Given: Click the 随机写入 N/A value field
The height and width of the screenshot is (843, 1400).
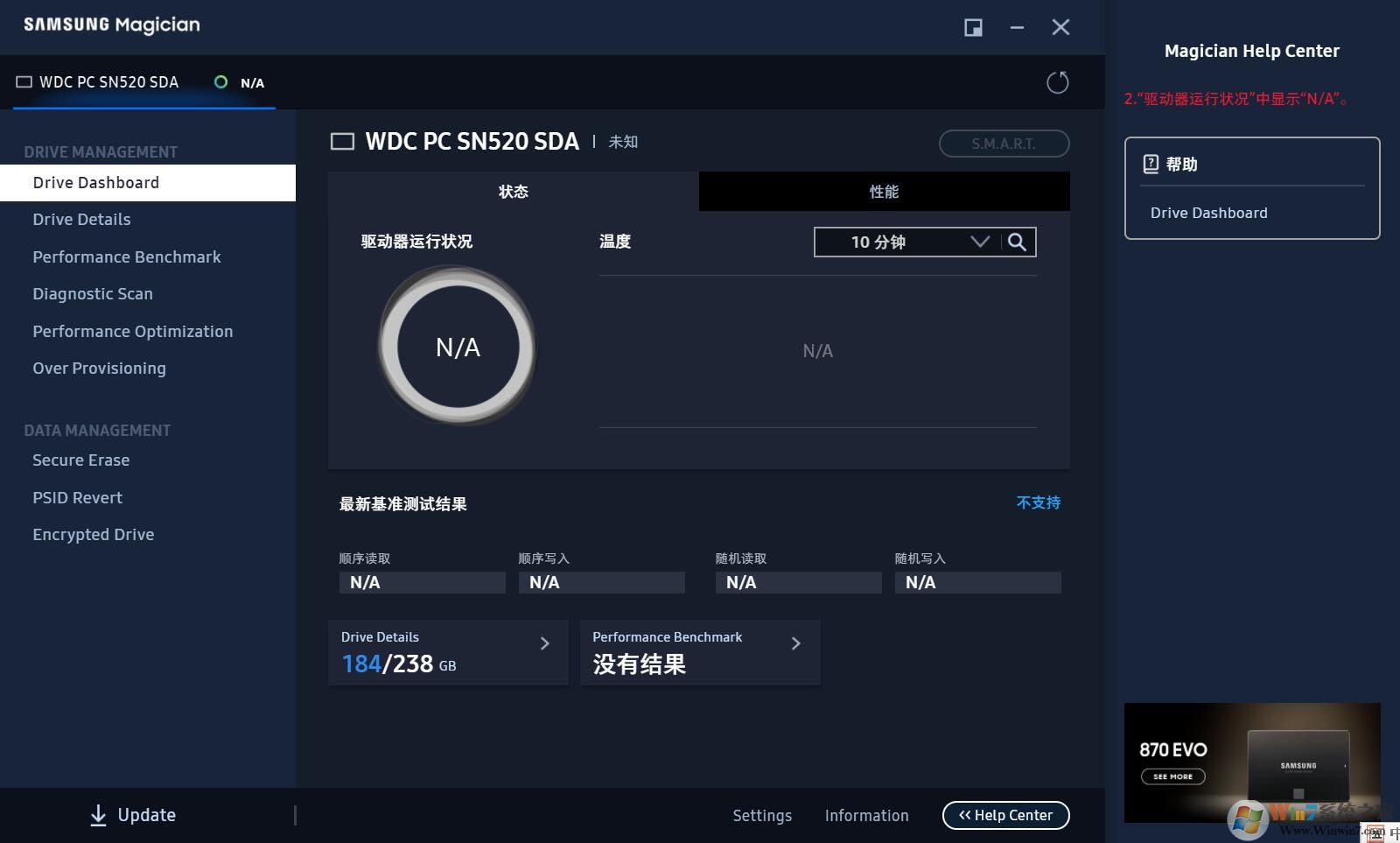Looking at the screenshot, I should point(978,583).
